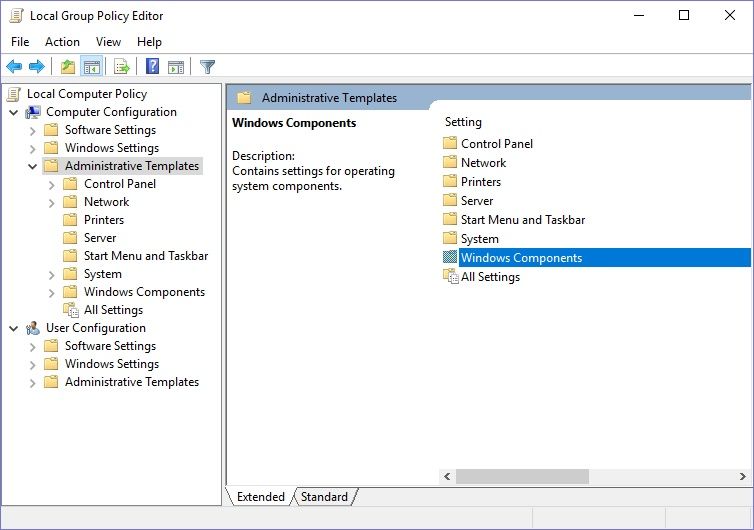
Task: Click the Printers folder icon in the Setting list
Action: pos(450,181)
